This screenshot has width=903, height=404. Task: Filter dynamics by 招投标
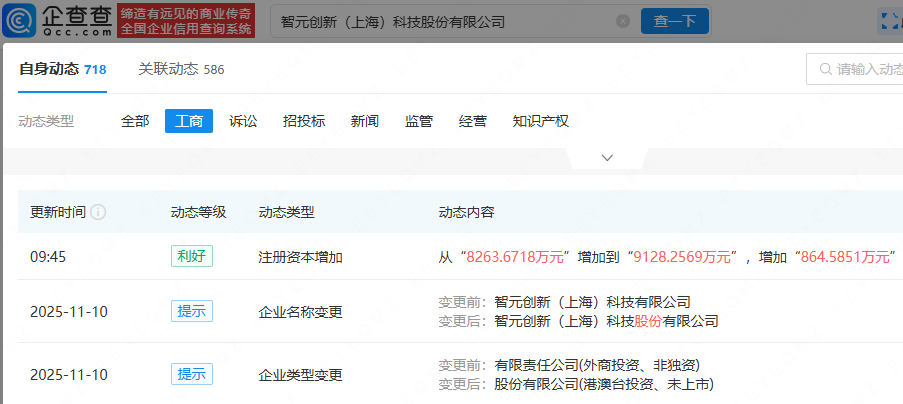[304, 121]
